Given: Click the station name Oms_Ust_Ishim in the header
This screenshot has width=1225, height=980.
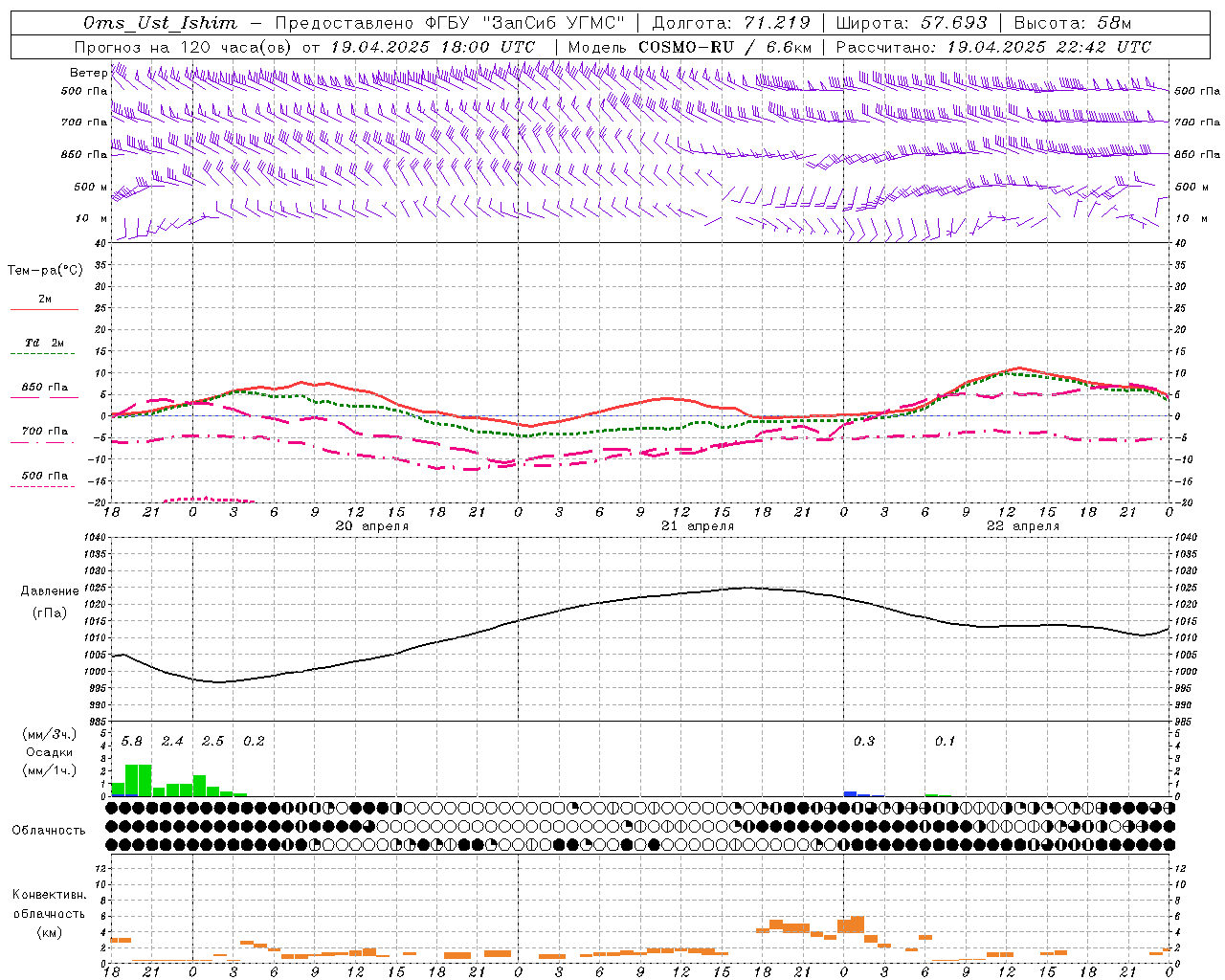Looking at the screenshot, I should 160,23.
